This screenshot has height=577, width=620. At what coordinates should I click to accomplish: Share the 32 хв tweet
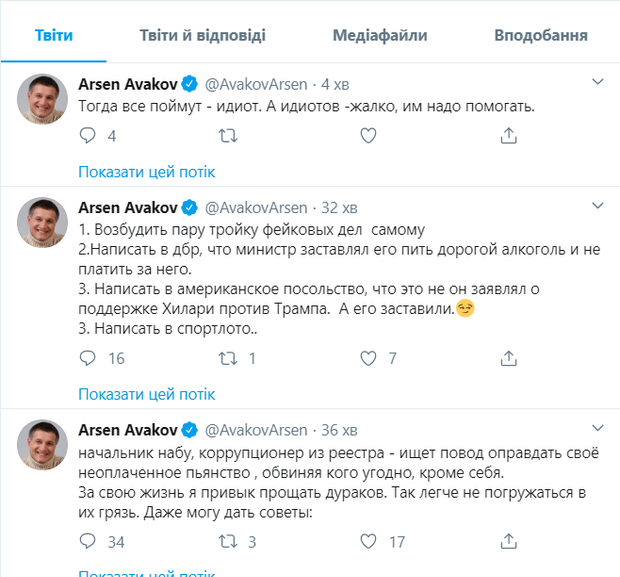[x=508, y=358]
